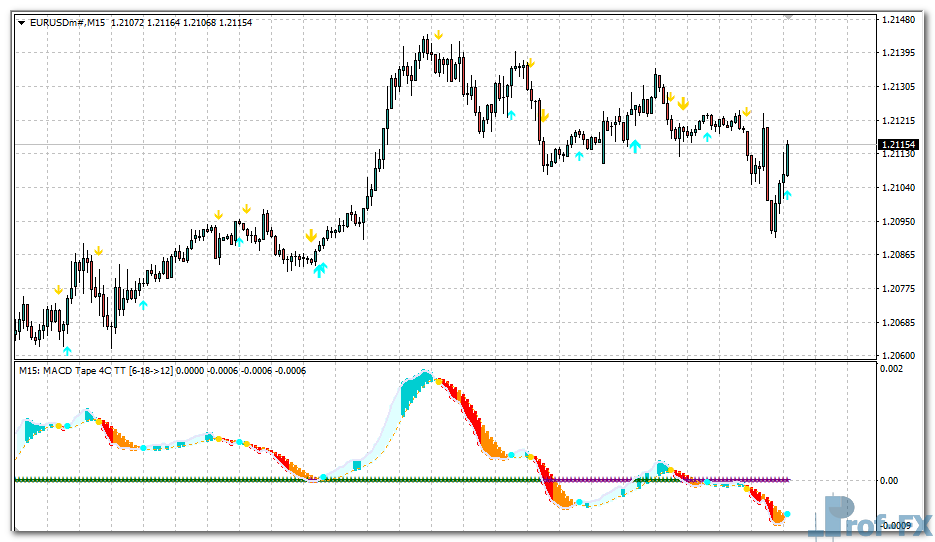Click the 1.21480 level on the price scale
935x542 pixels.
click(x=897, y=19)
